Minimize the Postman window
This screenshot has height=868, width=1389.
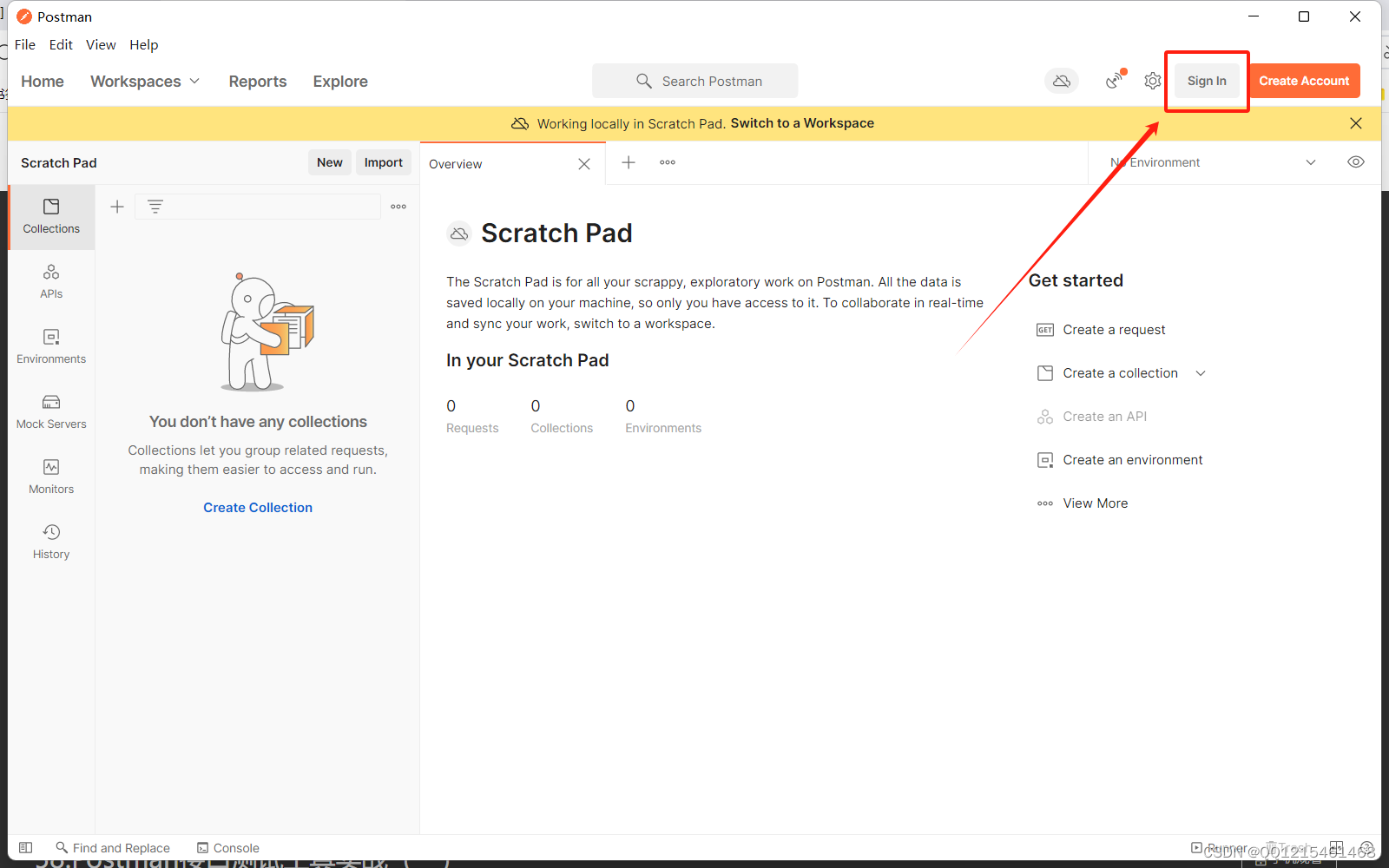(1254, 16)
